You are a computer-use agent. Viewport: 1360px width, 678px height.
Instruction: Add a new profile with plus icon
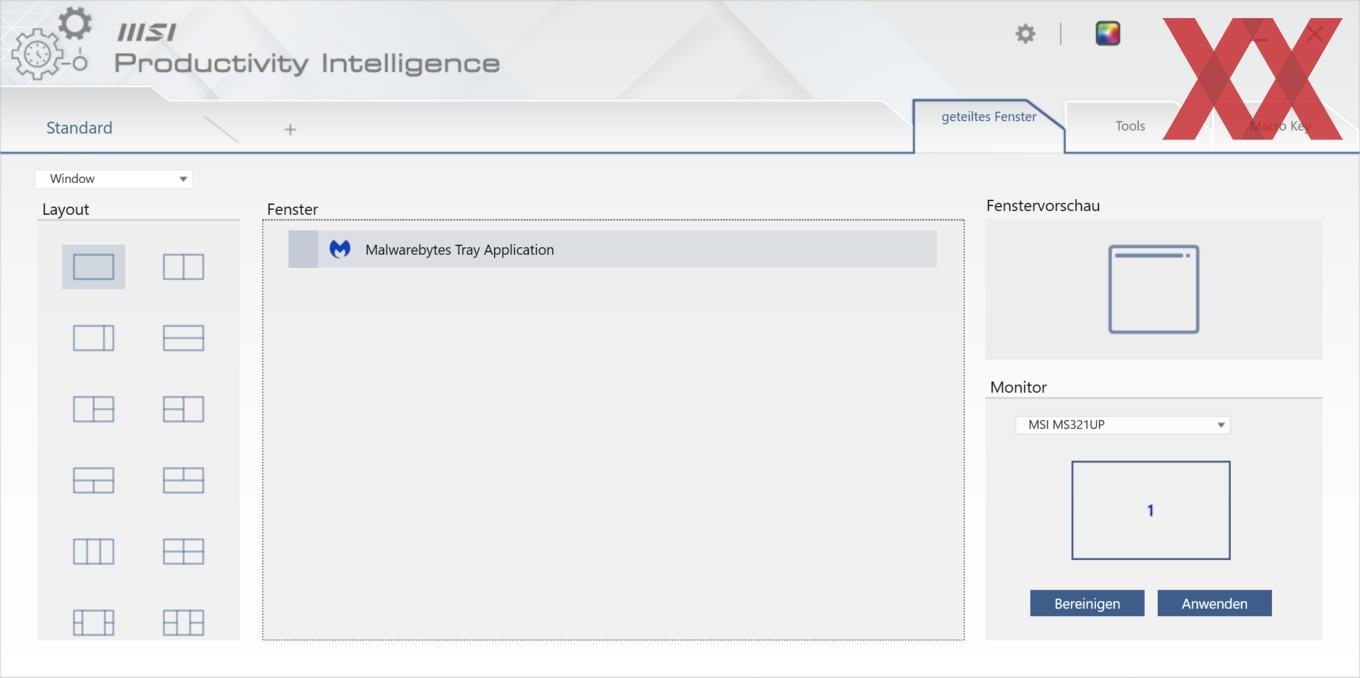click(x=290, y=129)
